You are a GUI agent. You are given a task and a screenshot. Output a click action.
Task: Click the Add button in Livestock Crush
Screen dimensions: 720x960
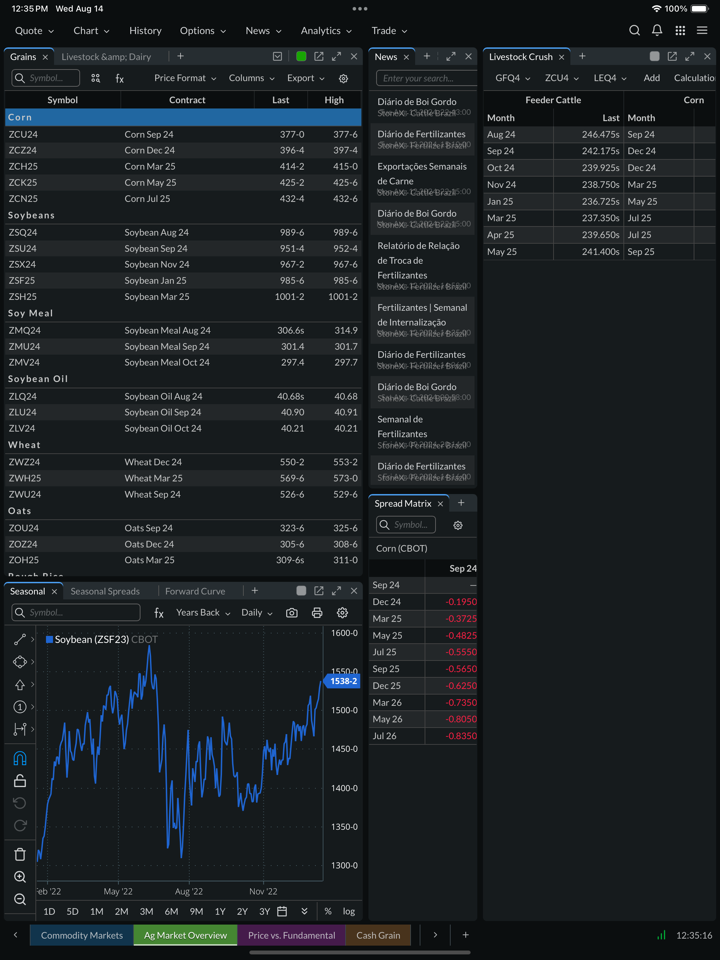[651, 78]
